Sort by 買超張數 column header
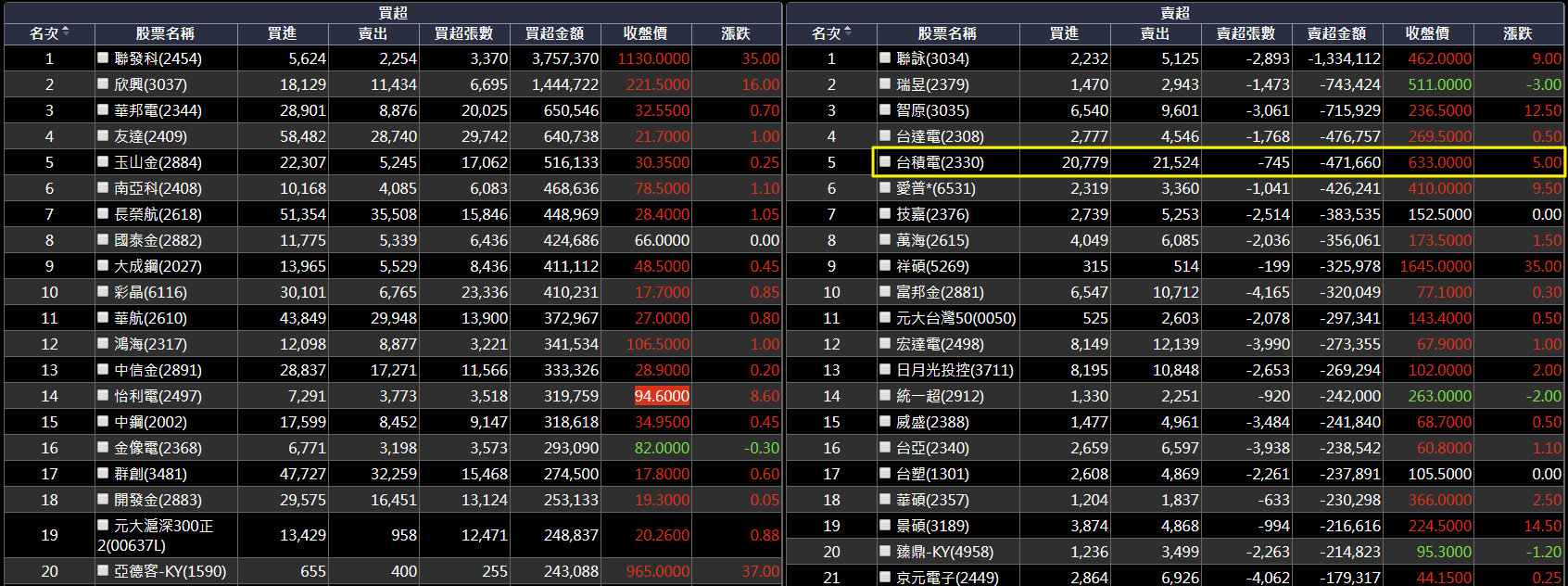This screenshot has height=586, width=1568. click(463, 33)
